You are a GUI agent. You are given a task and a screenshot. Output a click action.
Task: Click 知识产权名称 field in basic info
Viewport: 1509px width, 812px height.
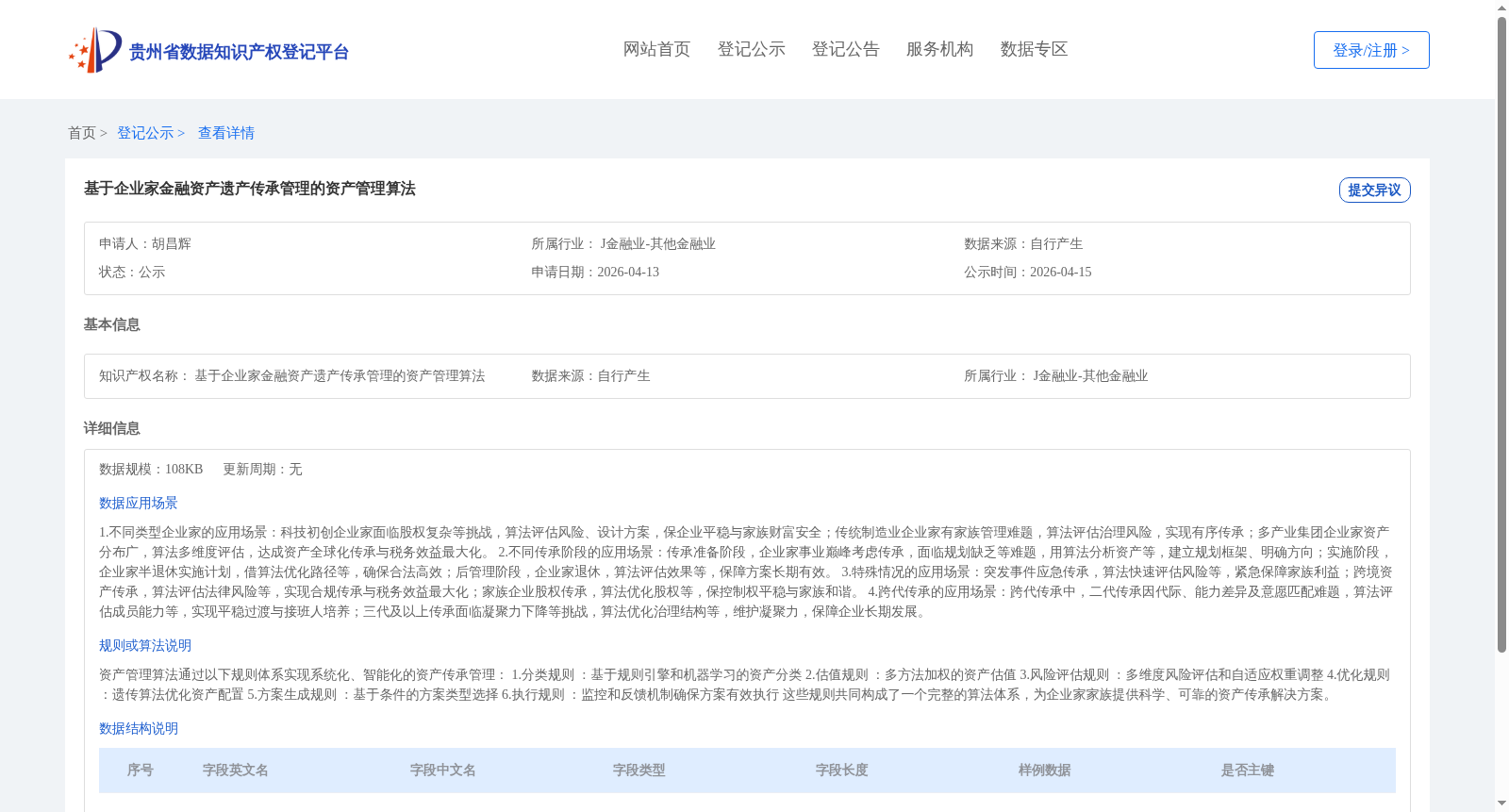pyautogui.click(x=292, y=375)
